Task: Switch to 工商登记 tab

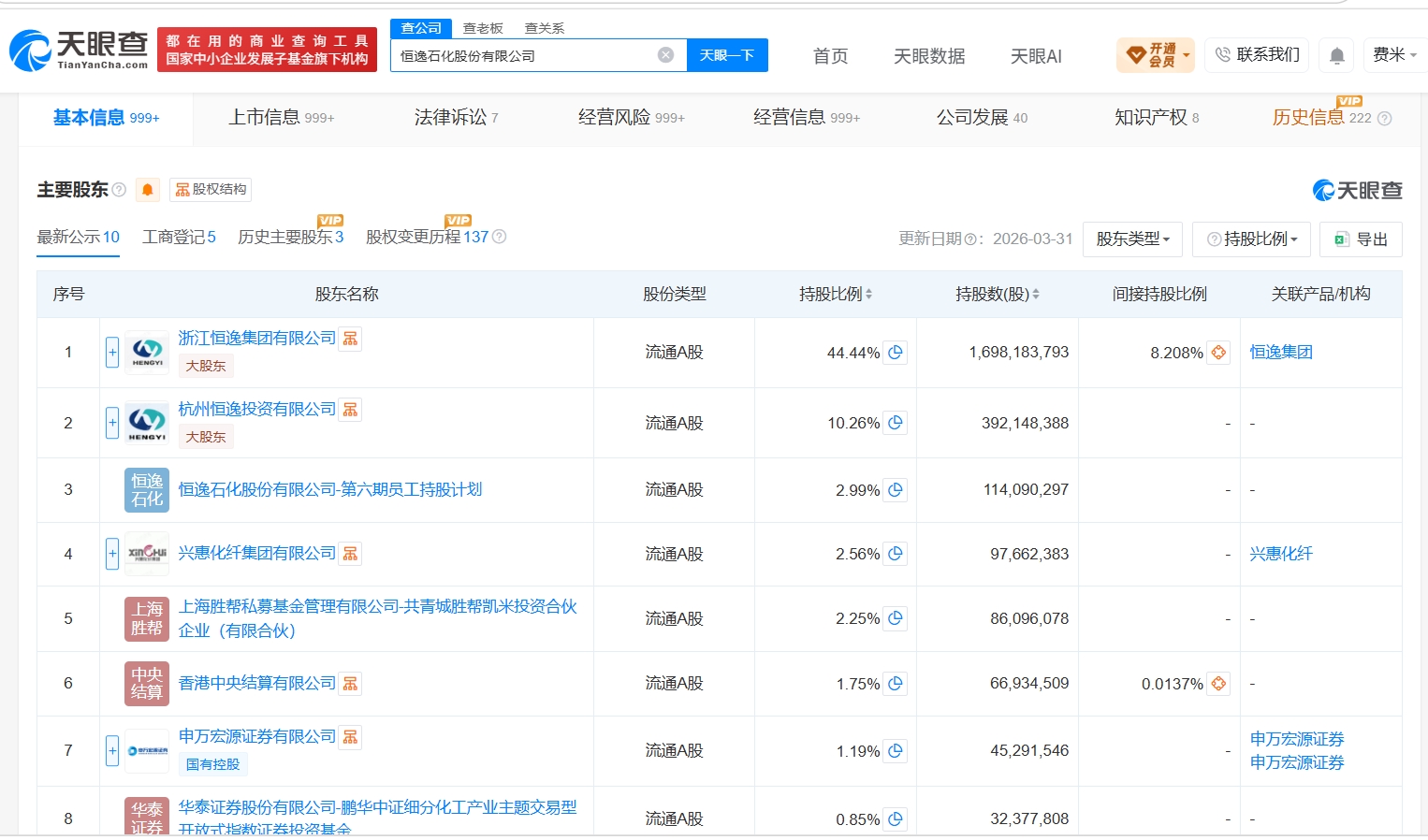Action: click(x=179, y=237)
